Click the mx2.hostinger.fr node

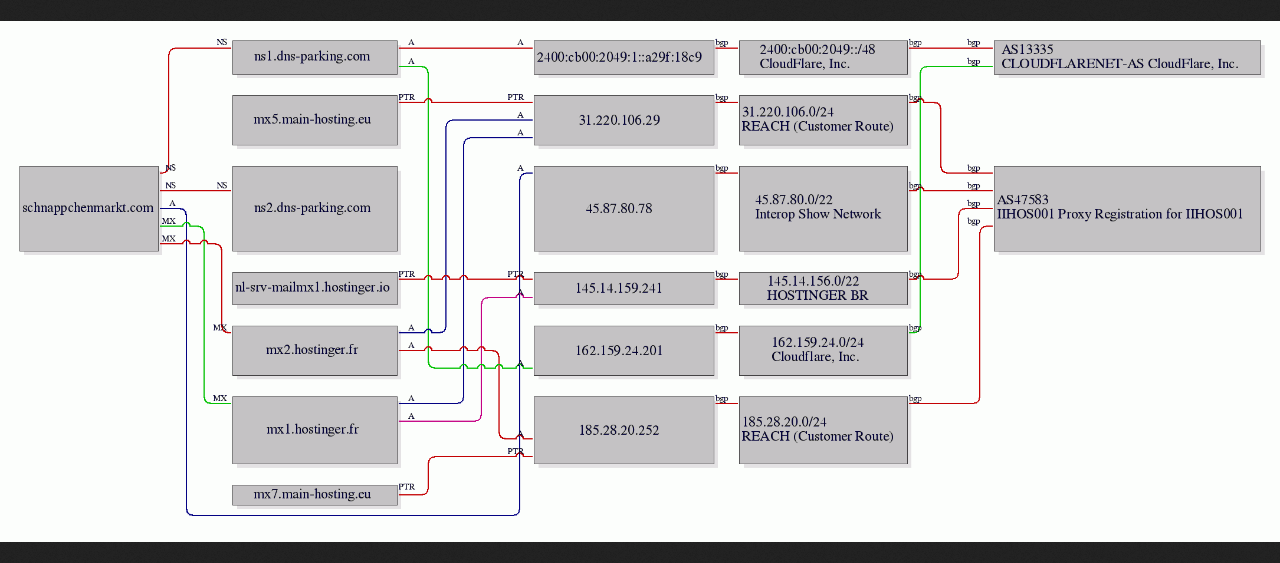pyautogui.click(x=314, y=350)
